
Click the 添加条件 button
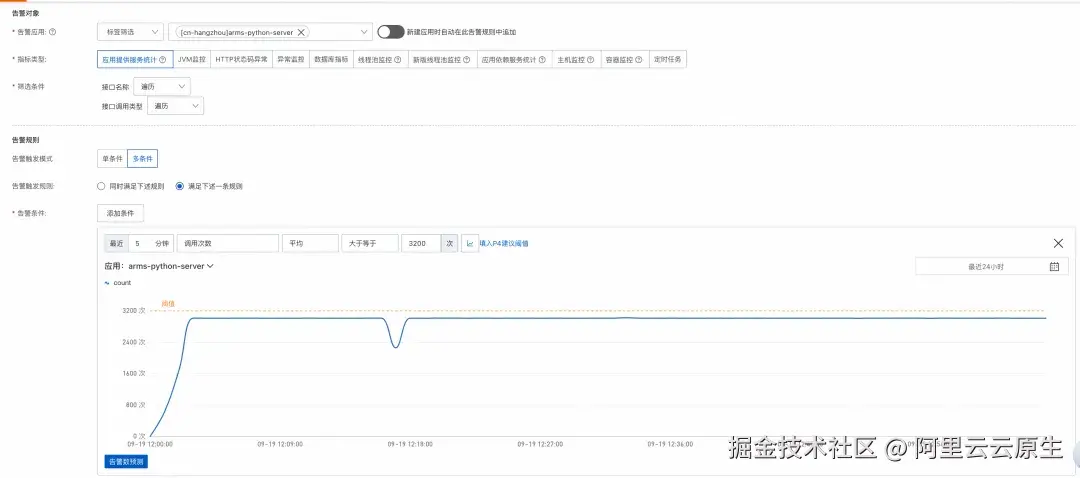(121, 214)
